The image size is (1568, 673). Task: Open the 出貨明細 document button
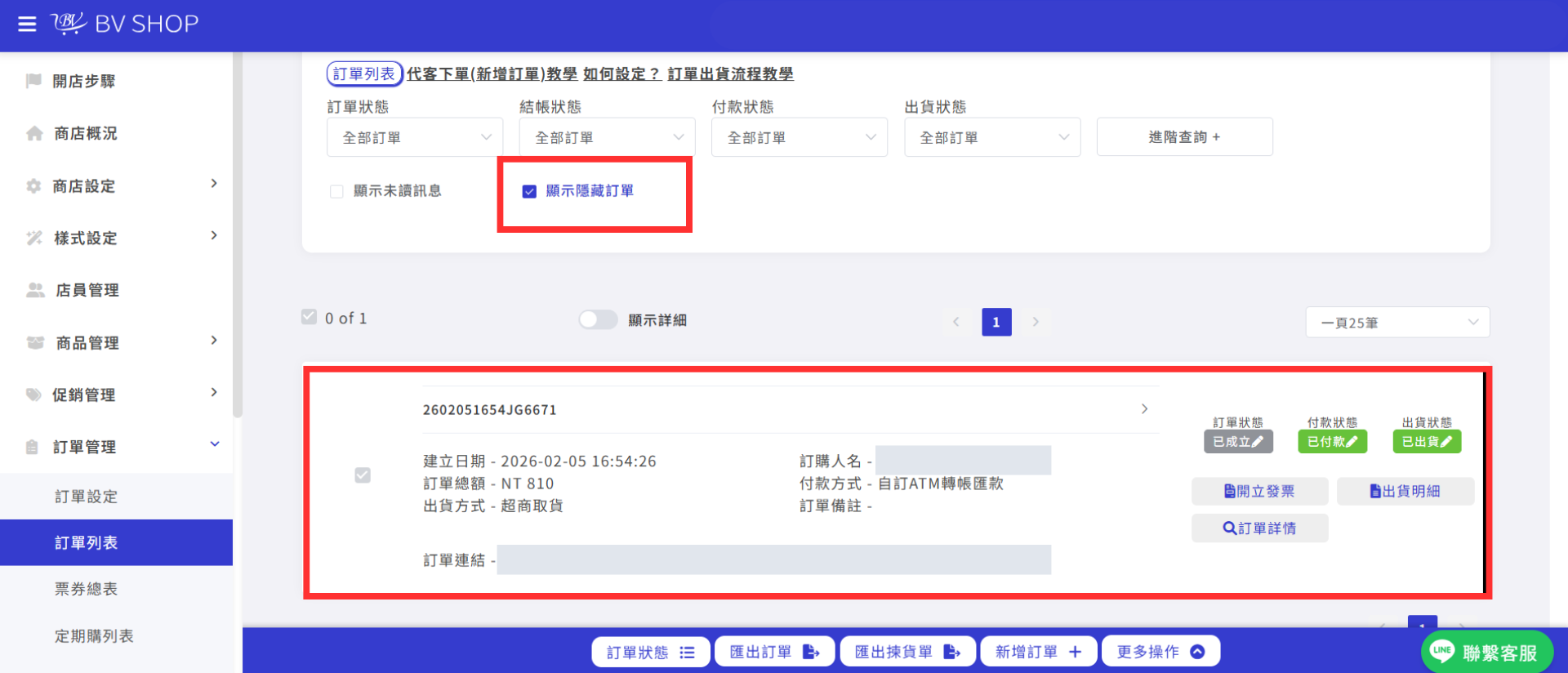pos(1405,491)
